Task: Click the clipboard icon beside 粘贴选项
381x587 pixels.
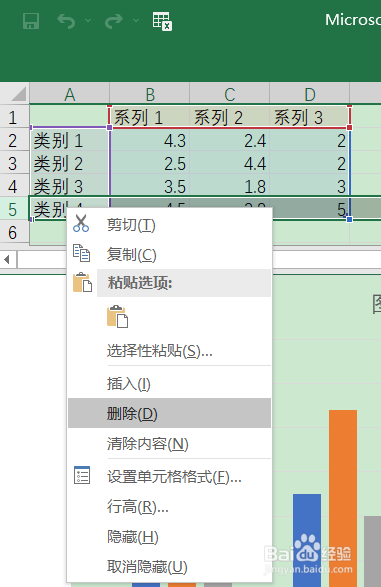Action: point(82,282)
